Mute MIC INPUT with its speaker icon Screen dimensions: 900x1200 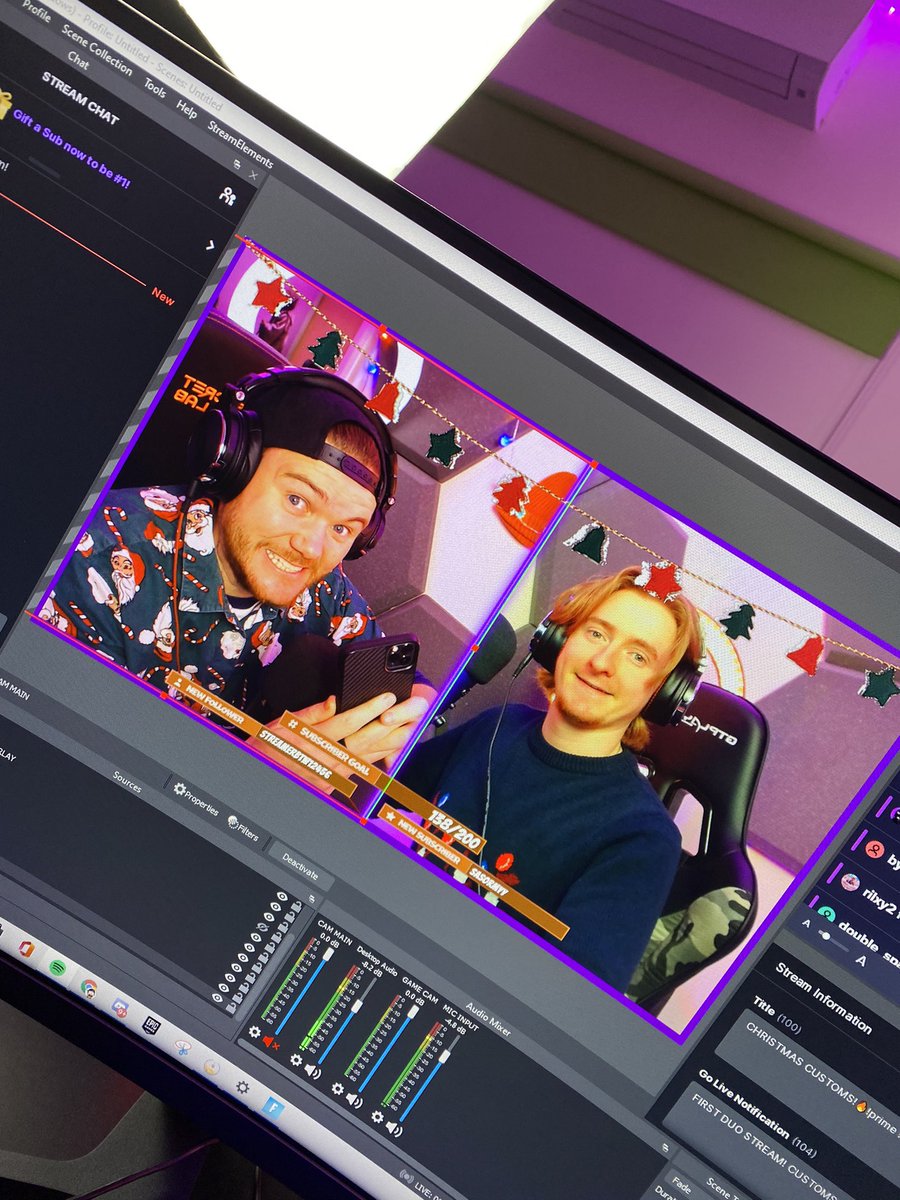[396, 1129]
